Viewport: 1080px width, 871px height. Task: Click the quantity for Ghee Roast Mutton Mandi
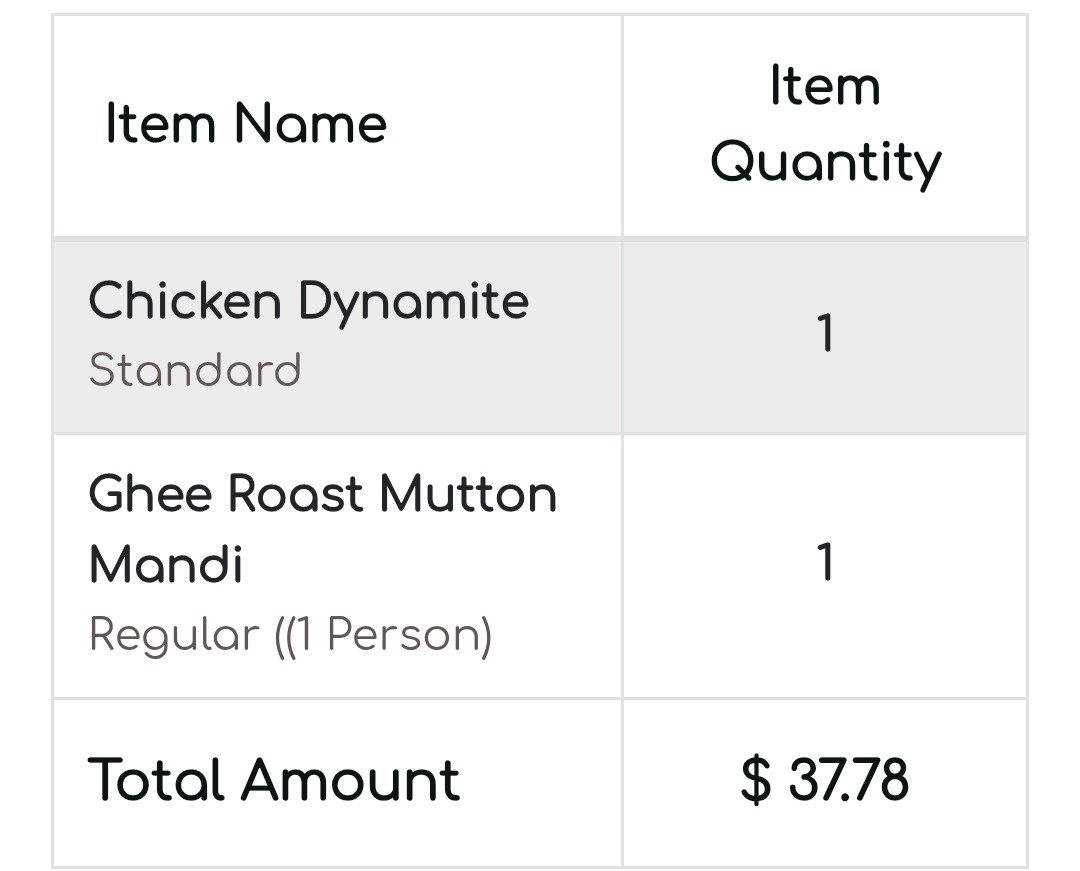tap(825, 563)
